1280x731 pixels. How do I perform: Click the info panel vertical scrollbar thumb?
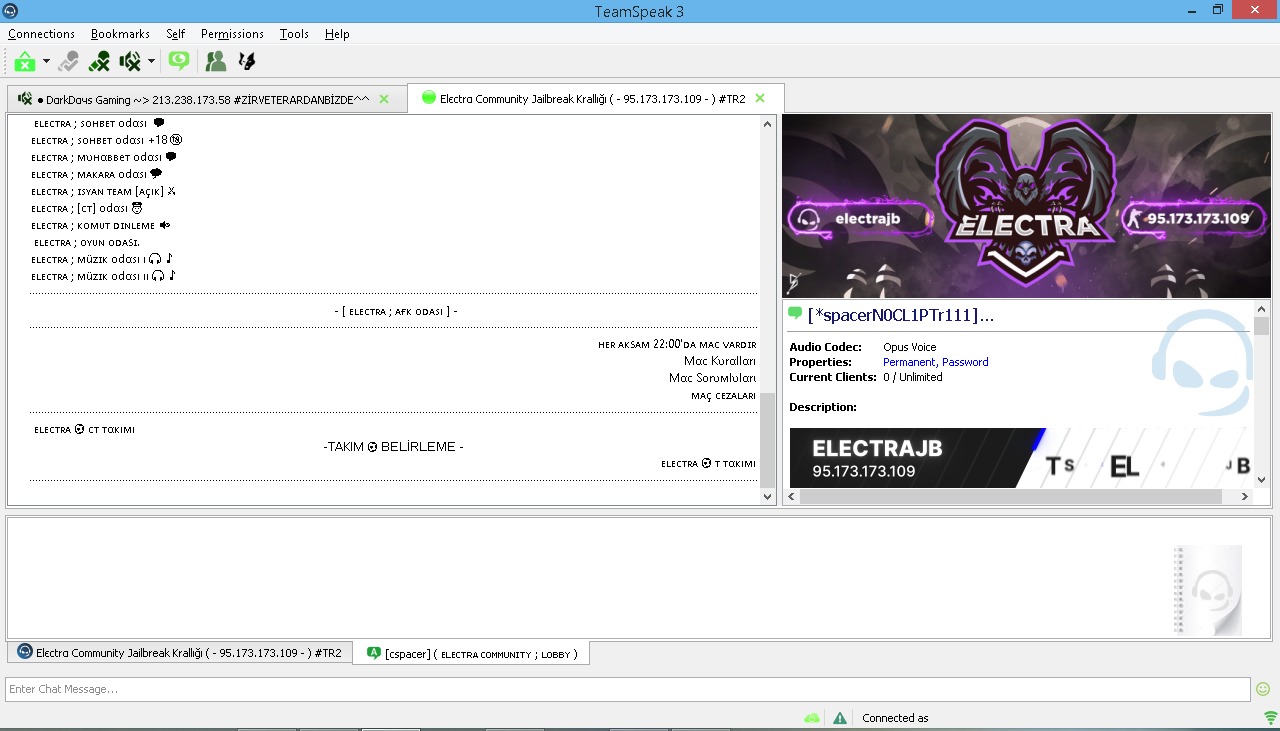[x=1262, y=327]
